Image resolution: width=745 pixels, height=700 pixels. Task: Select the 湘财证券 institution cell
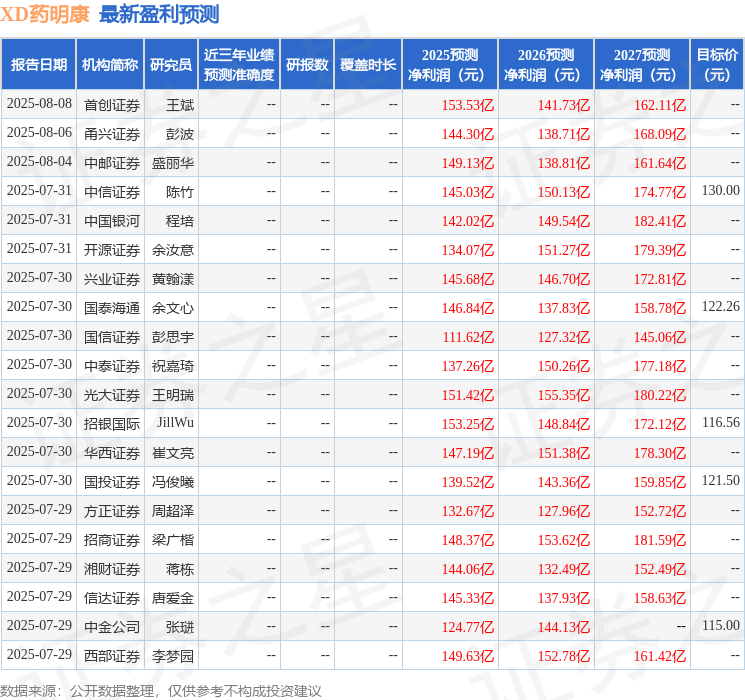(112, 569)
